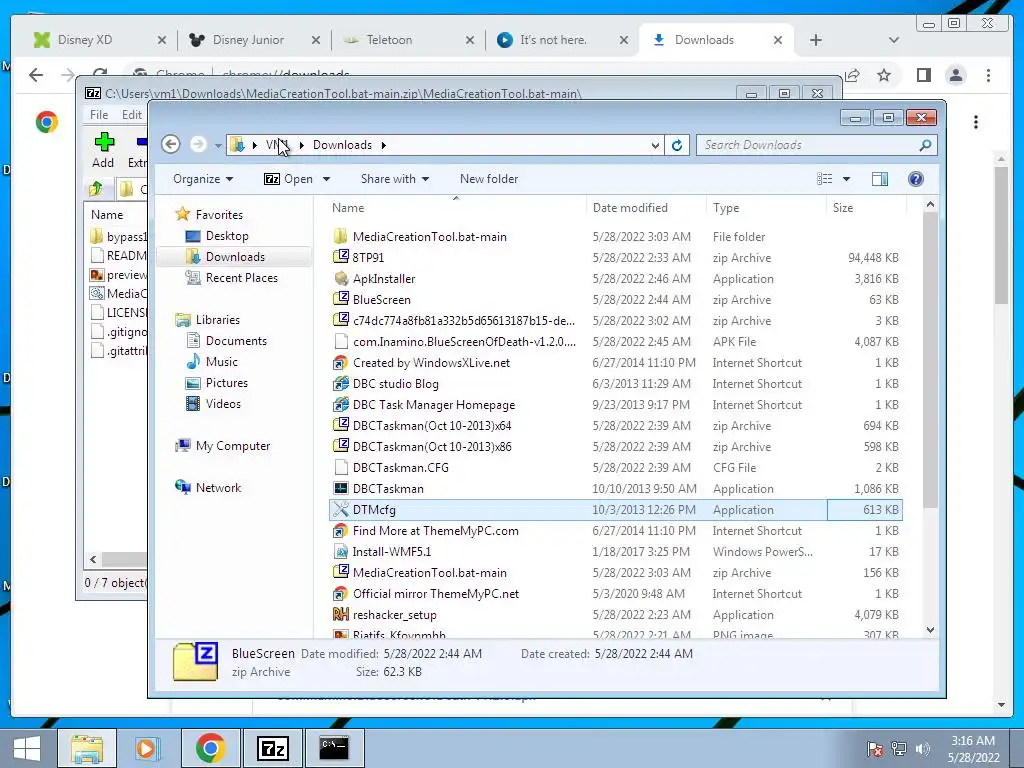Open Explorer help question mark icon

coord(916,179)
